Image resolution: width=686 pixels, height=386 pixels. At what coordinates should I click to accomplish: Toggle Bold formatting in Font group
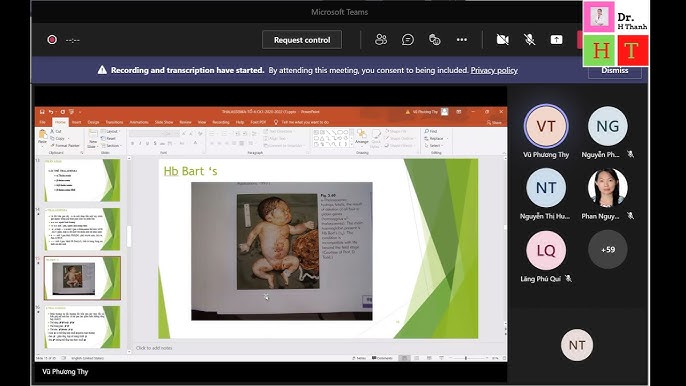(133, 144)
